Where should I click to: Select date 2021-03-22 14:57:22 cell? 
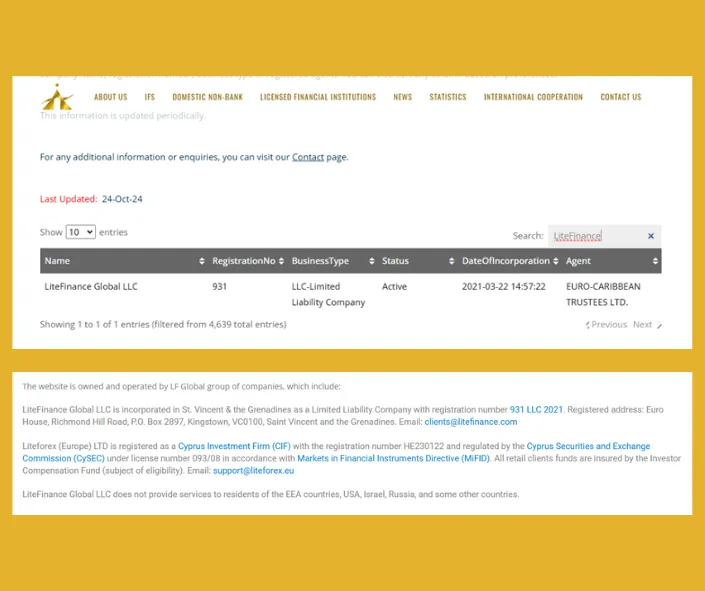[x=504, y=287]
